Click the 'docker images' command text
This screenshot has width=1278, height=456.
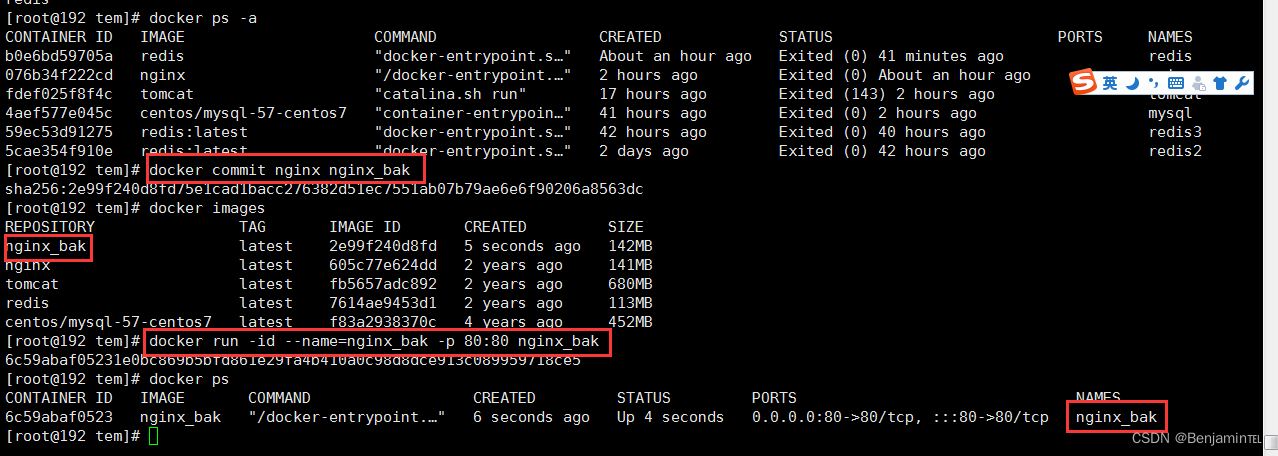click(x=207, y=208)
